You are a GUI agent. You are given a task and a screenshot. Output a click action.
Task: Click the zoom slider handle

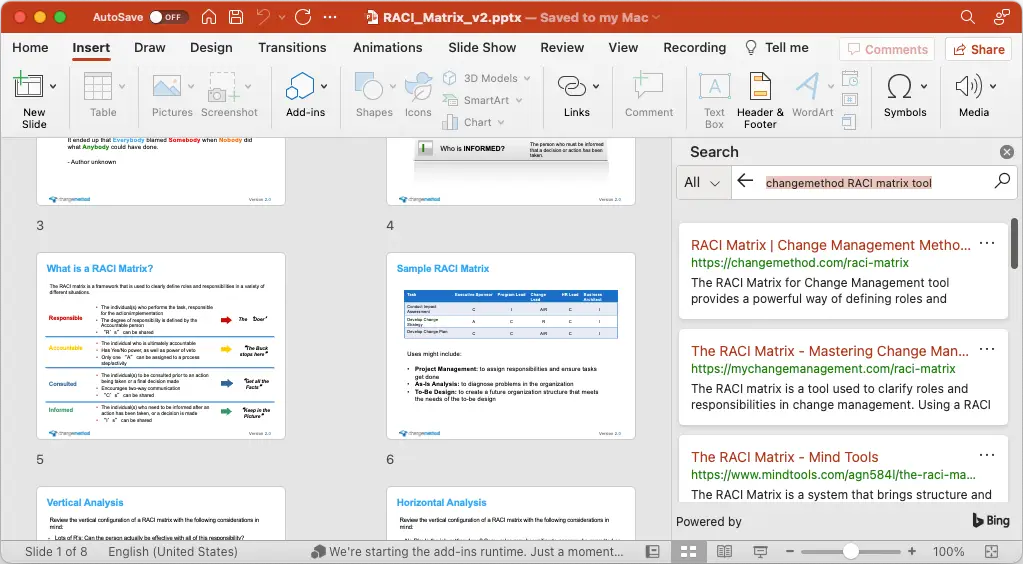coord(851,552)
